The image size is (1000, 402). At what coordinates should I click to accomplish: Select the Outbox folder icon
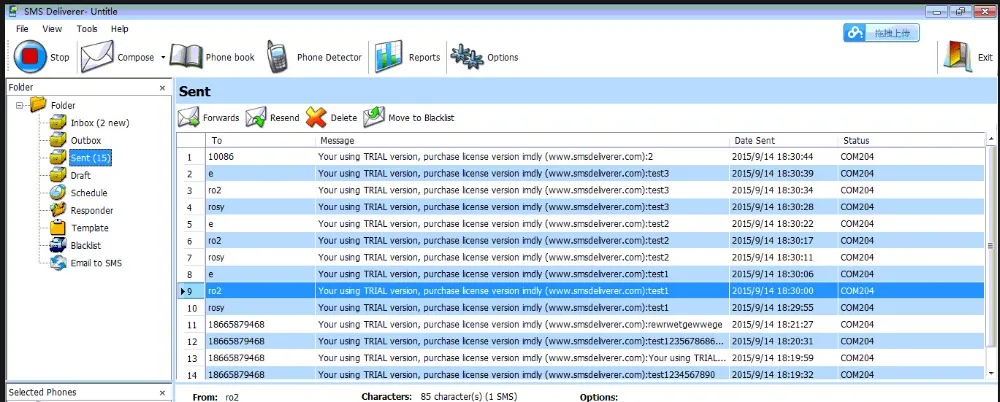click(59, 140)
